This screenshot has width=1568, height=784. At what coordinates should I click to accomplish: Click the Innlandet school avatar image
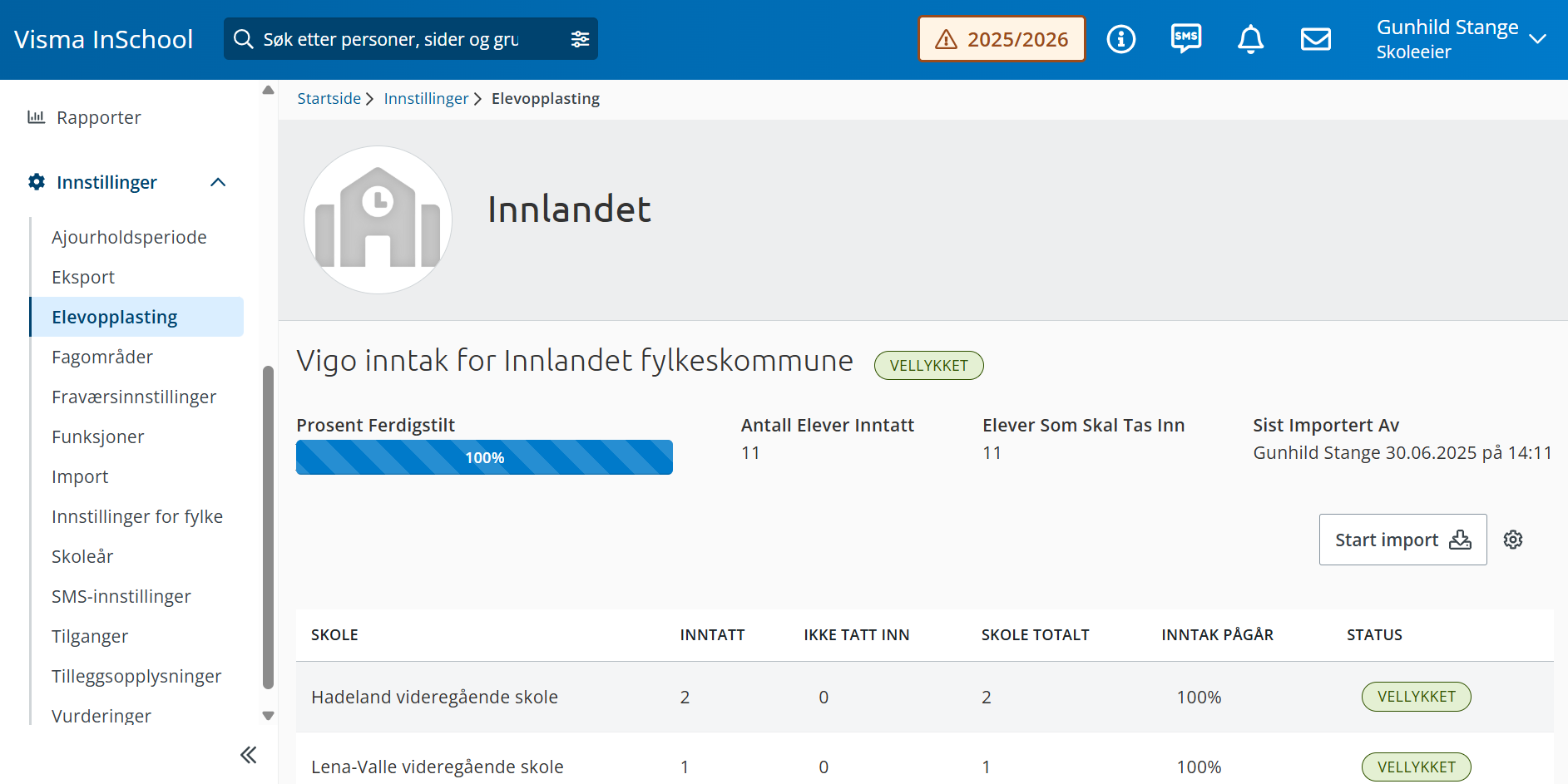[x=378, y=219]
